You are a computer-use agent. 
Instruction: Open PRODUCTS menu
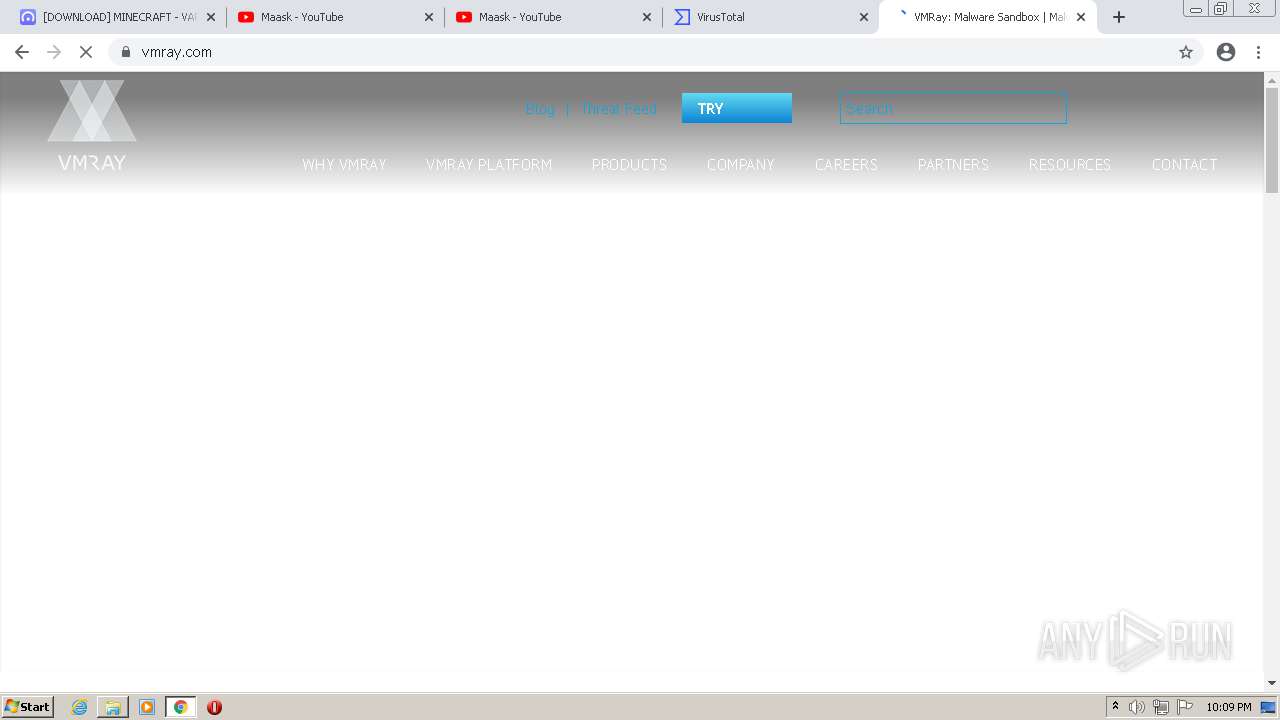point(629,165)
